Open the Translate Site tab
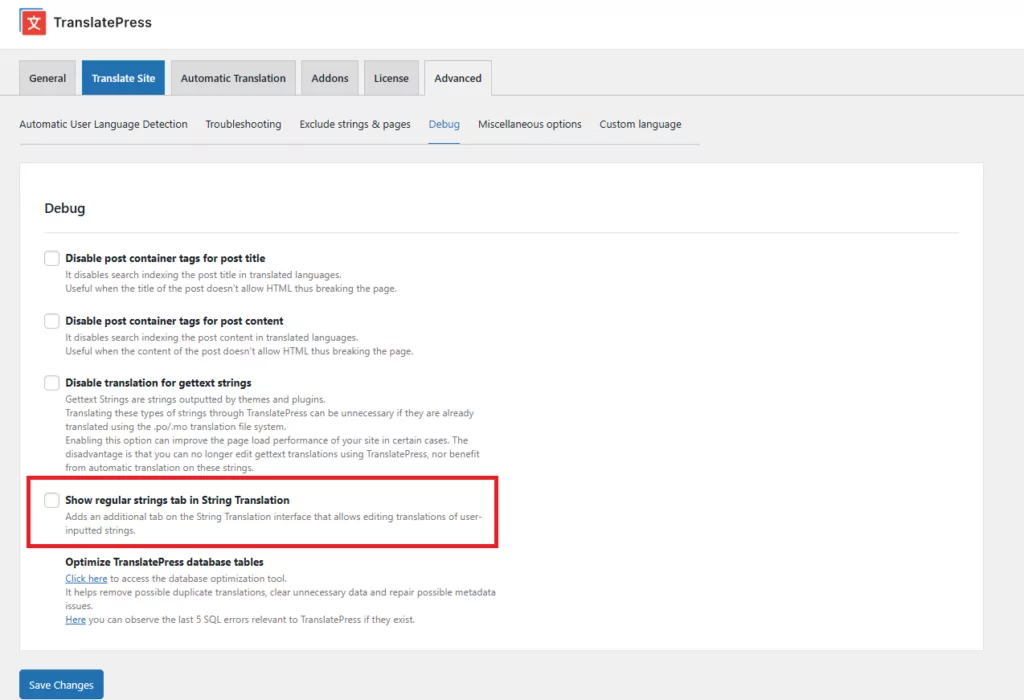 (123, 78)
